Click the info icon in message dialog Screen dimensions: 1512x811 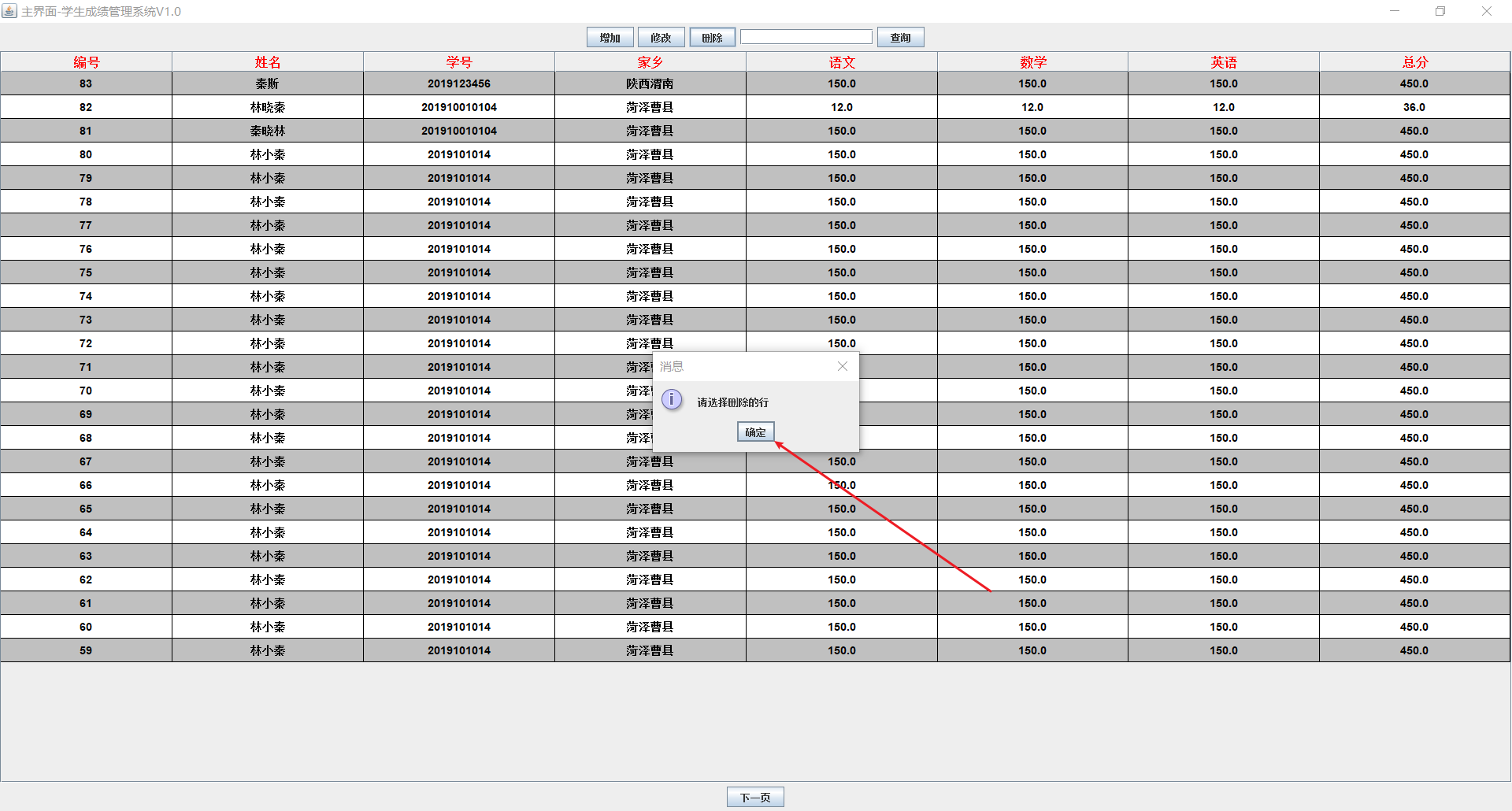pyautogui.click(x=672, y=399)
